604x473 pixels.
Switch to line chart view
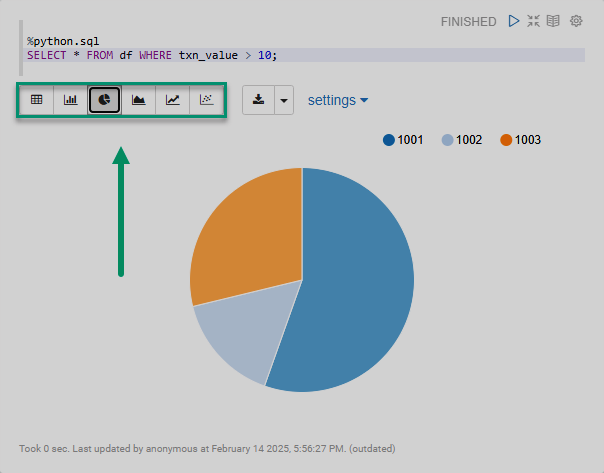tap(173, 100)
